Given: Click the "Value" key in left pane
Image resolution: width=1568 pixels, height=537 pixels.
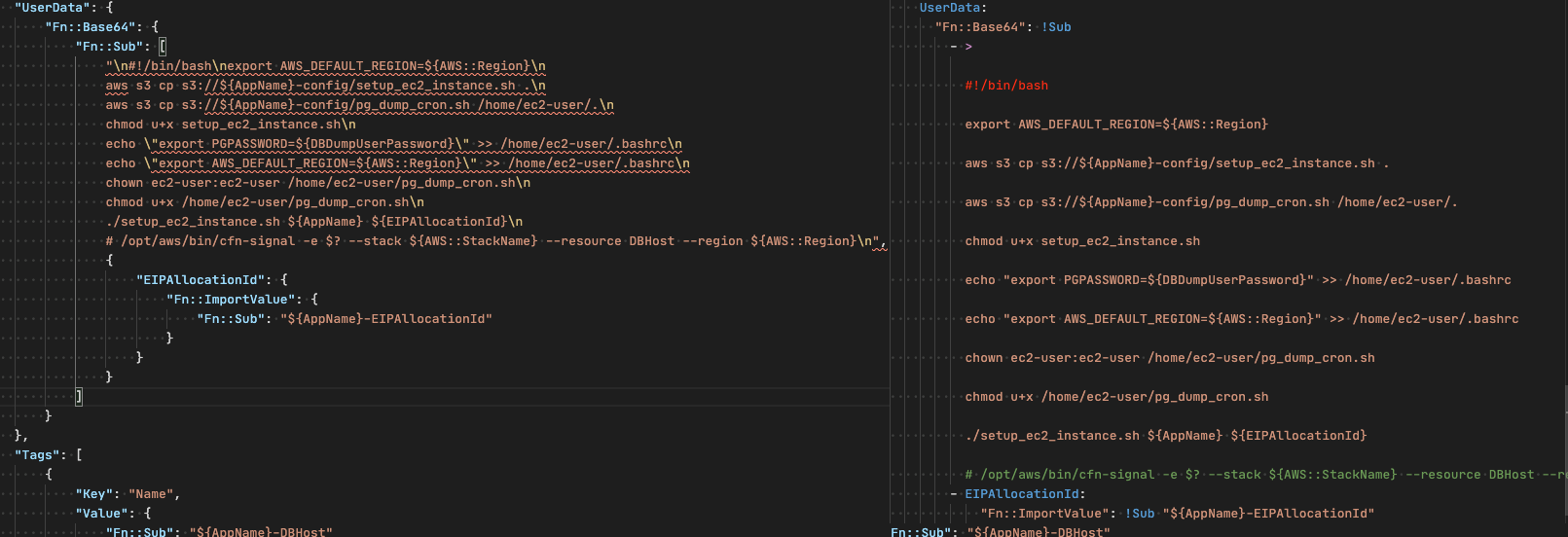Looking at the screenshot, I should click(102, 514).
